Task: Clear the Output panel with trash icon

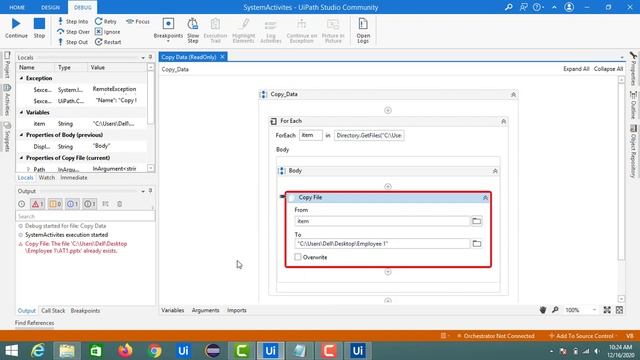Action: [120, 204]
